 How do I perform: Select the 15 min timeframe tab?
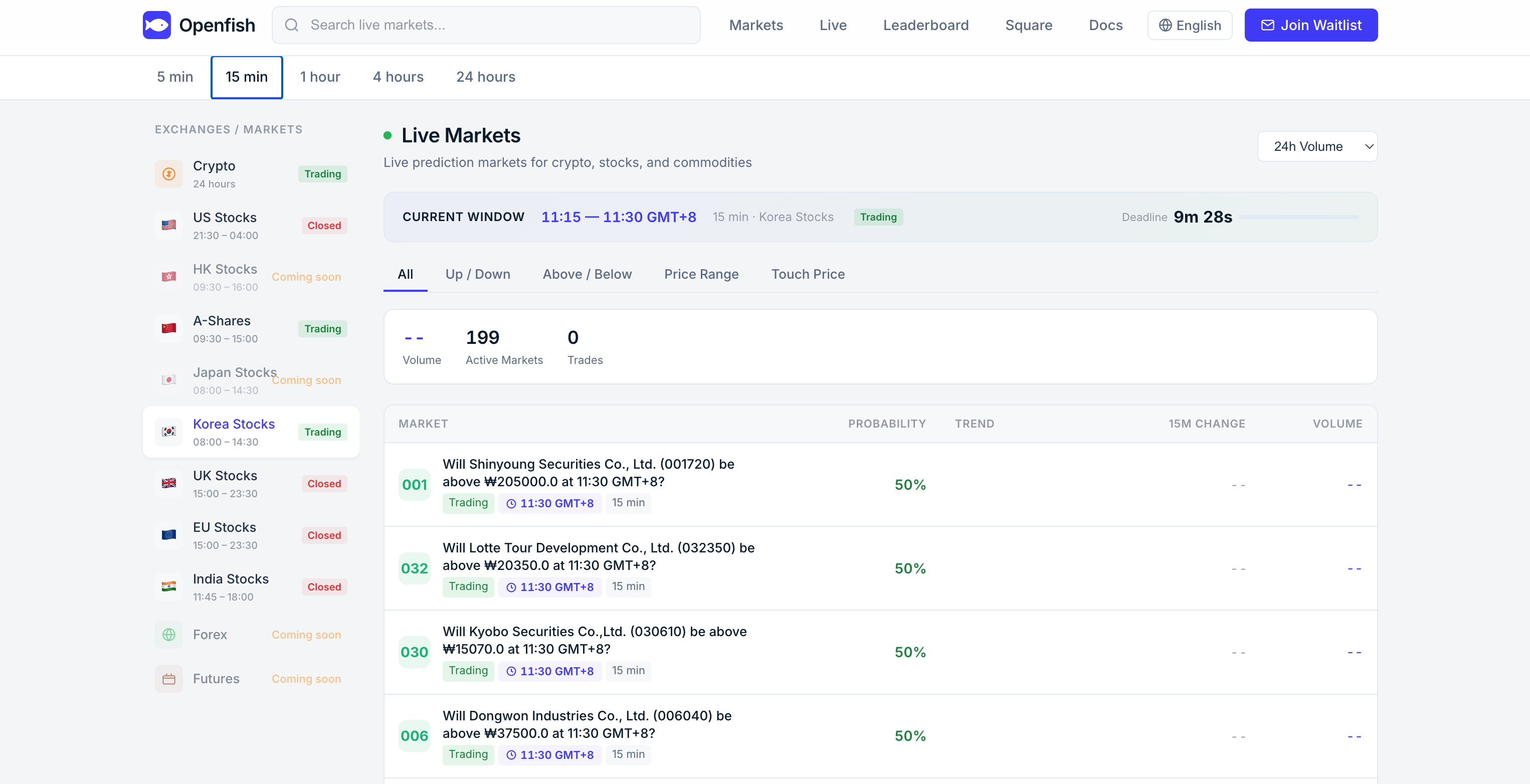(x=247, y=77)
